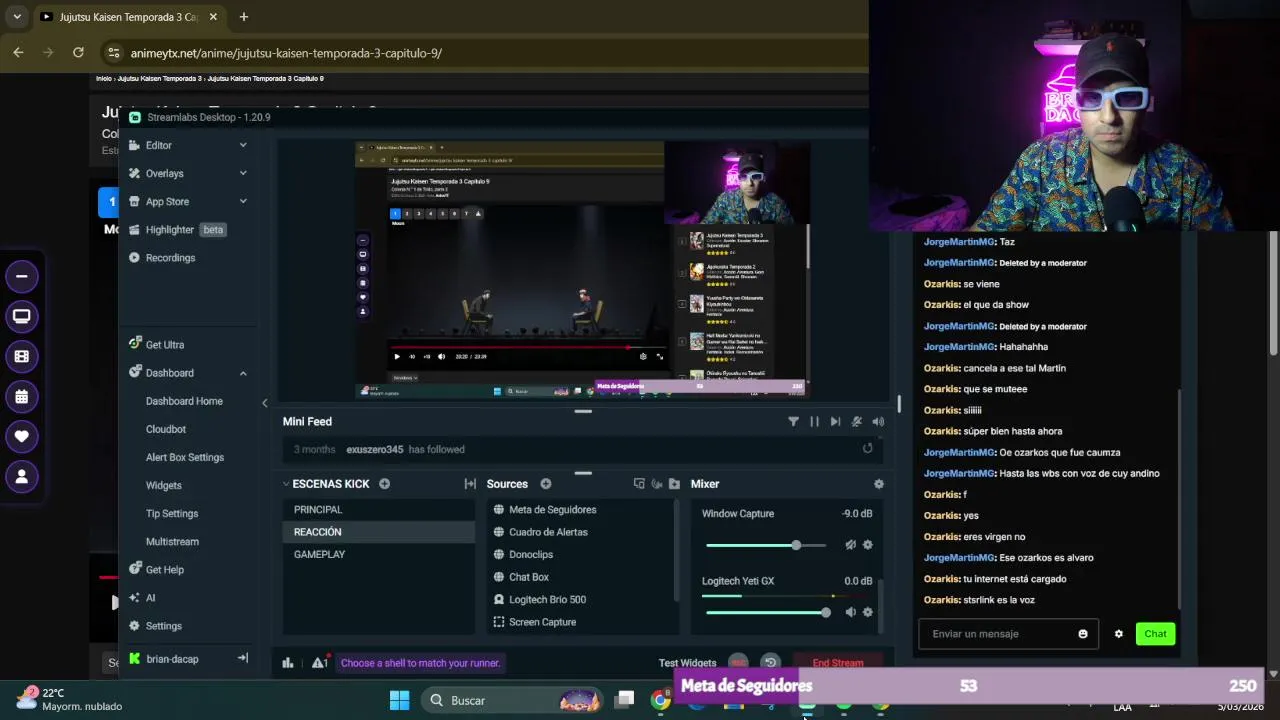Add a new source with the plus icon
The width and height of the screenshot is (1280, 720).
pos(546,484)
